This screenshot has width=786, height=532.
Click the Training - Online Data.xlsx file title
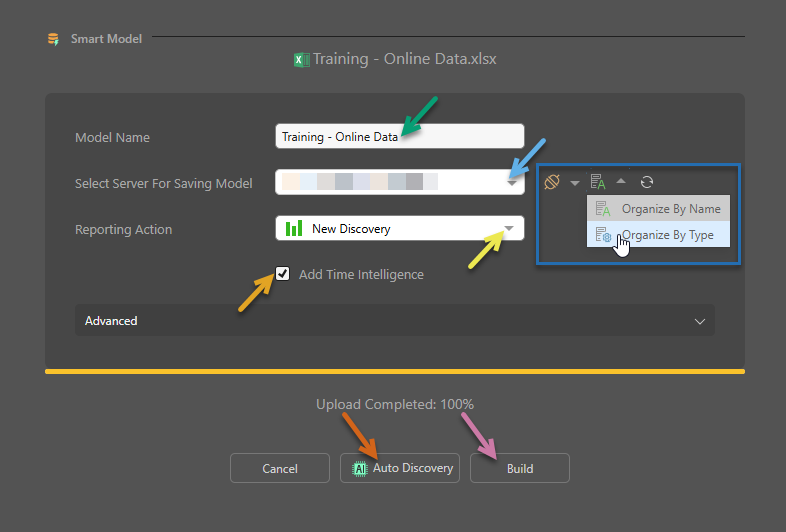405,59
